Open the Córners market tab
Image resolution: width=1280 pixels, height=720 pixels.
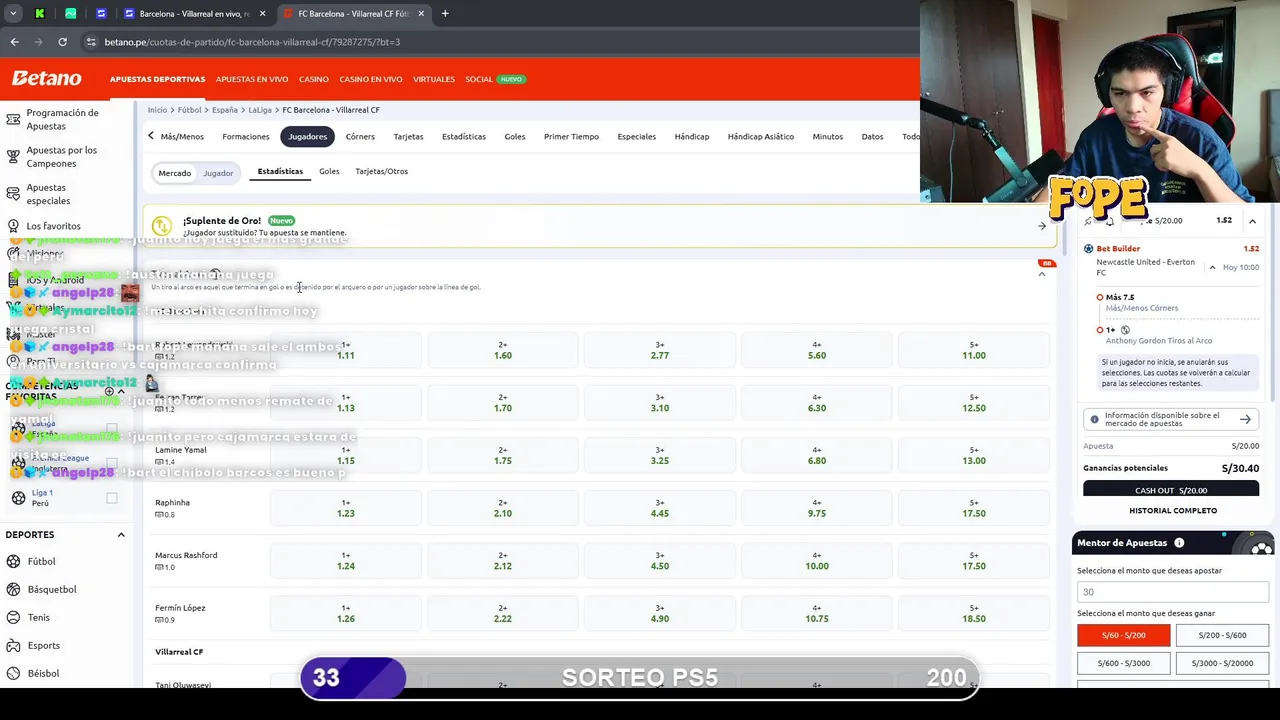(360, 136)
